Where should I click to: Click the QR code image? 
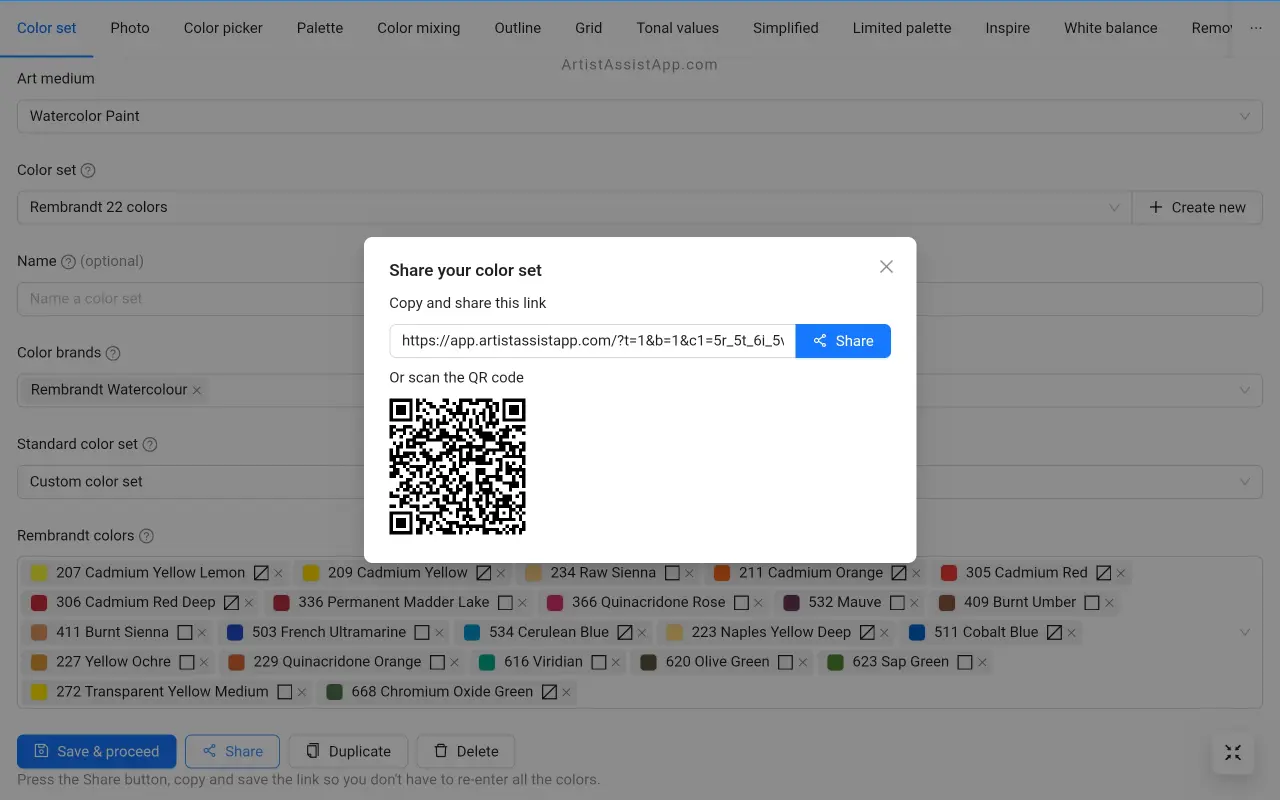pyautogui.click(x=457, y=466)
